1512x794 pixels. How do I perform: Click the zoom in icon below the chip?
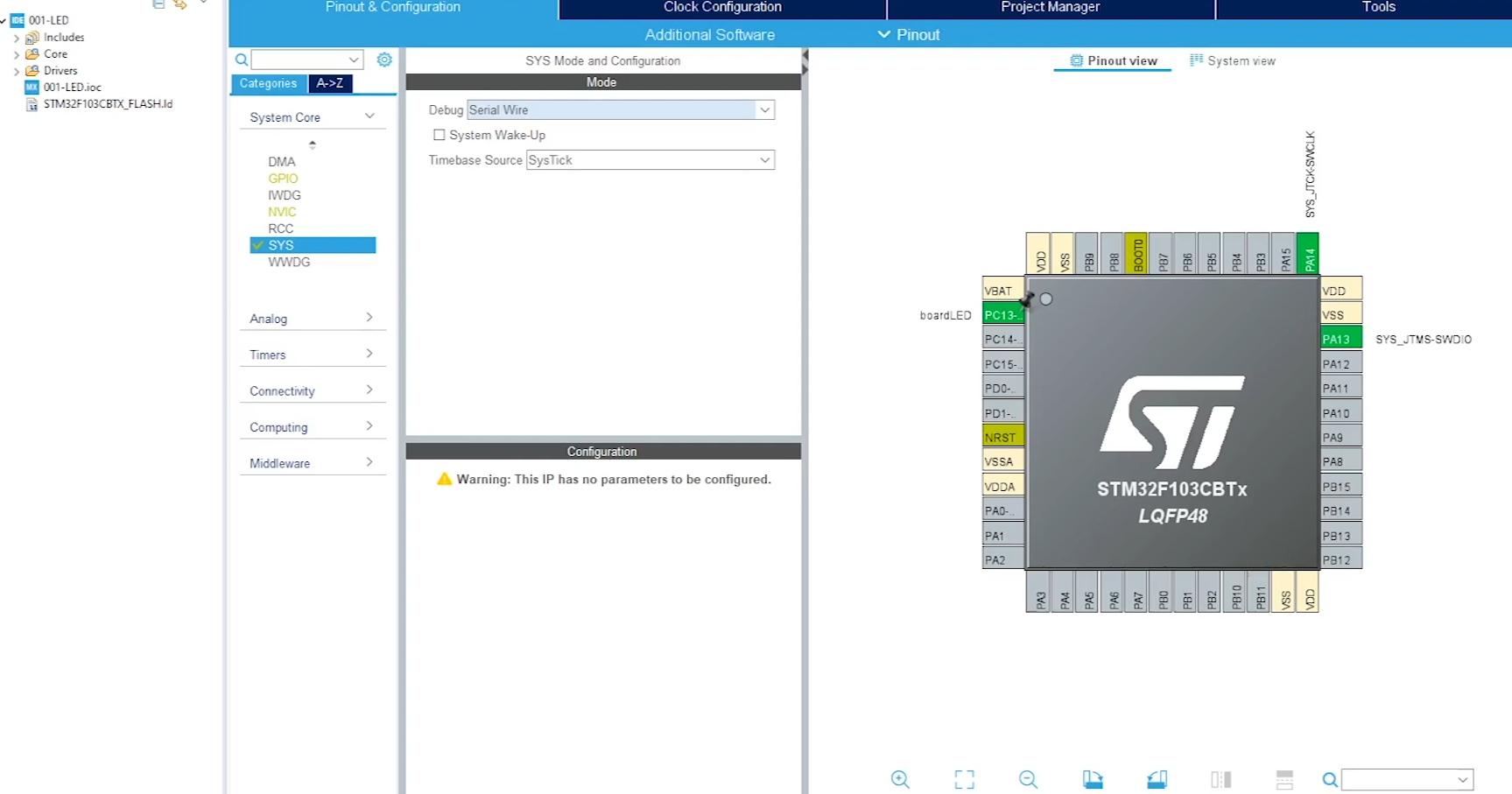click(x=899, y=779)
